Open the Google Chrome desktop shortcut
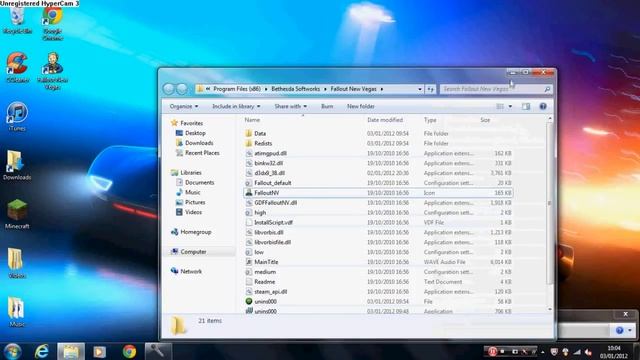Image resolution: width=640 pixels, height=360 pixels. click(52, 24)
